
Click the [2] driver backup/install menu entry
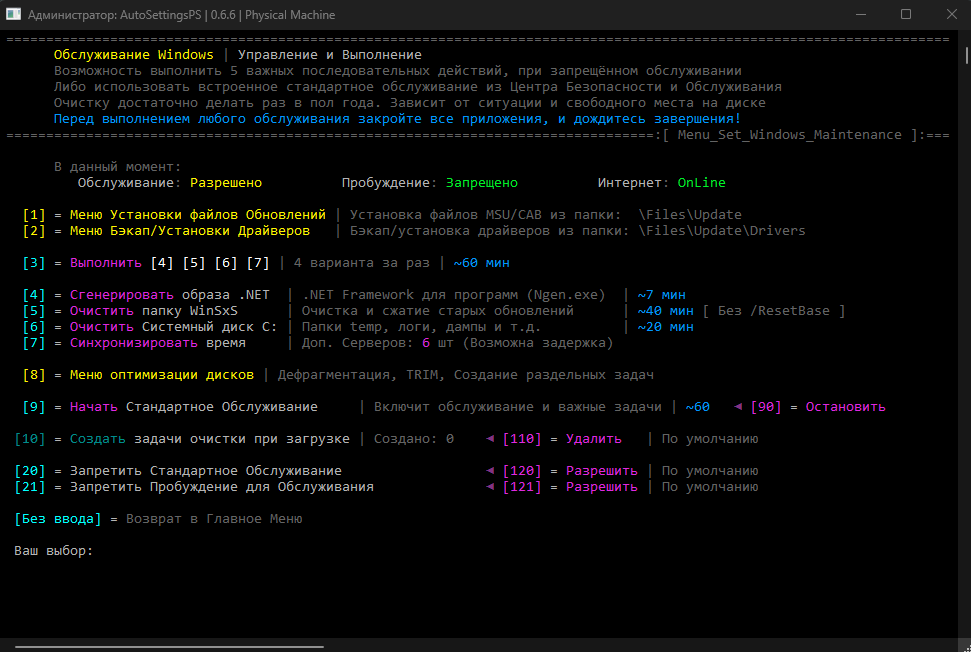point(167,231)
